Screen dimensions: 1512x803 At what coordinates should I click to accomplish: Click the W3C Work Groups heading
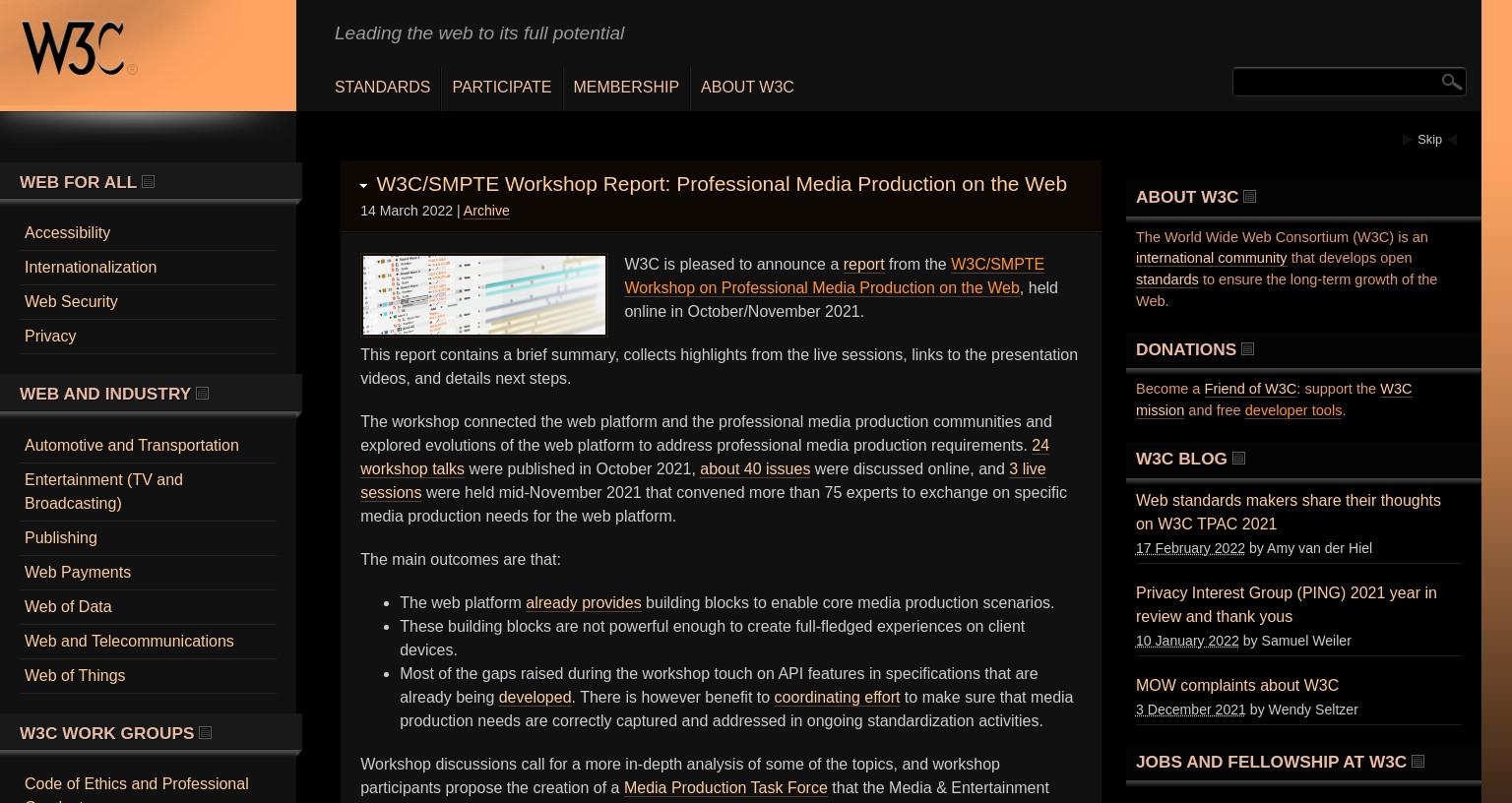tap(106, 733)
